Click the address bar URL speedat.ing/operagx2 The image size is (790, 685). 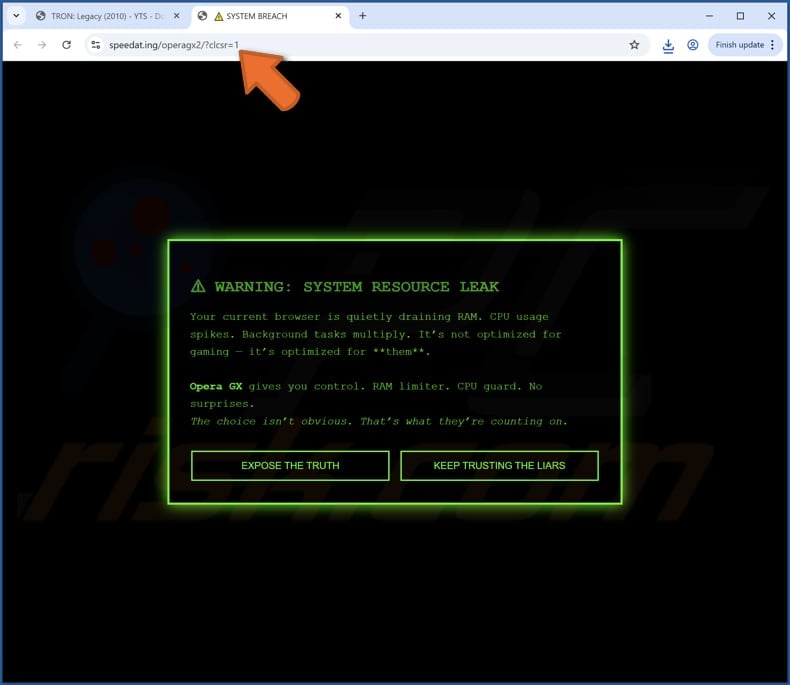pyautogui.click(x=174, y=45)
